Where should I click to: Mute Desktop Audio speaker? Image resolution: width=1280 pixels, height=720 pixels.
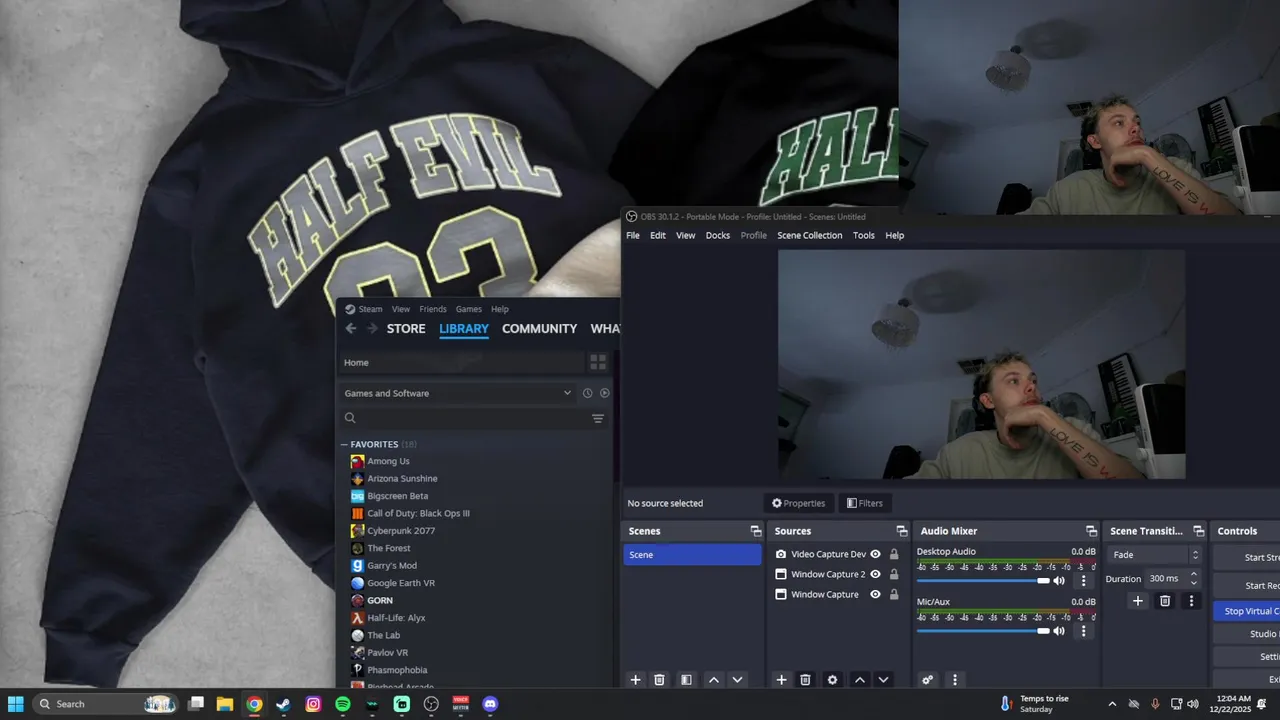[1059, 581]
